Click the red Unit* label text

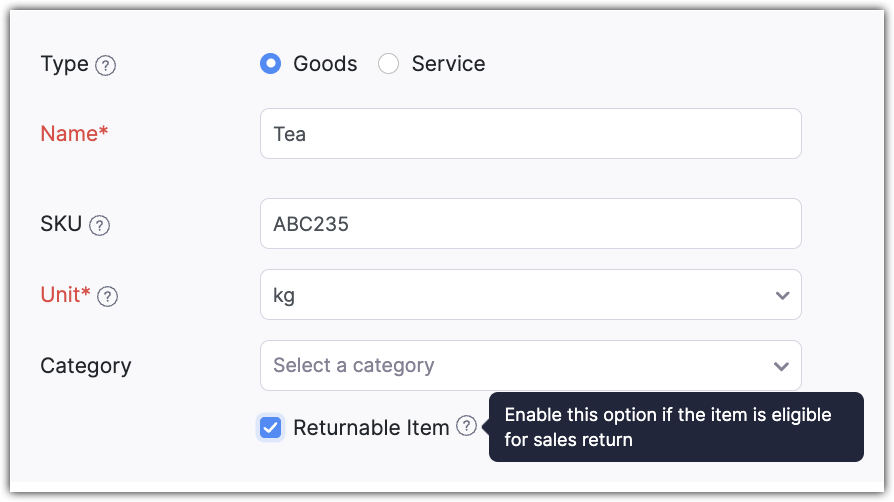coord(65,295)
